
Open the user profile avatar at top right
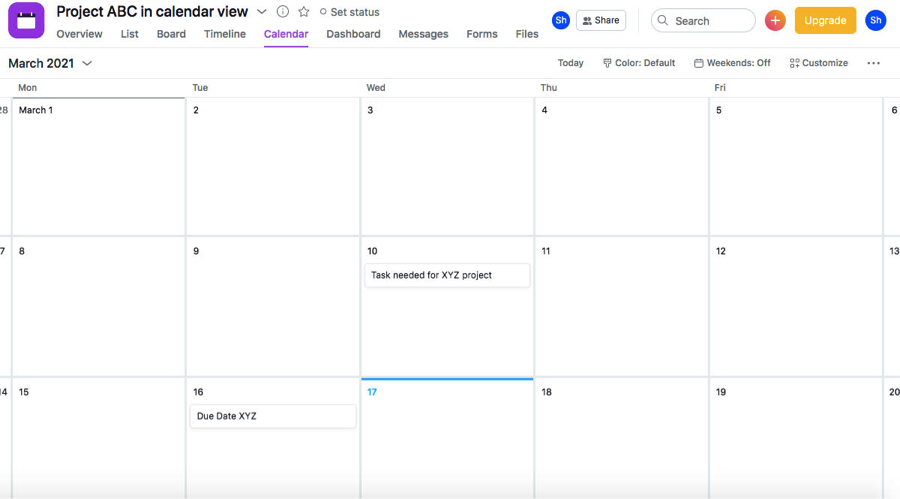pos(875,20)
